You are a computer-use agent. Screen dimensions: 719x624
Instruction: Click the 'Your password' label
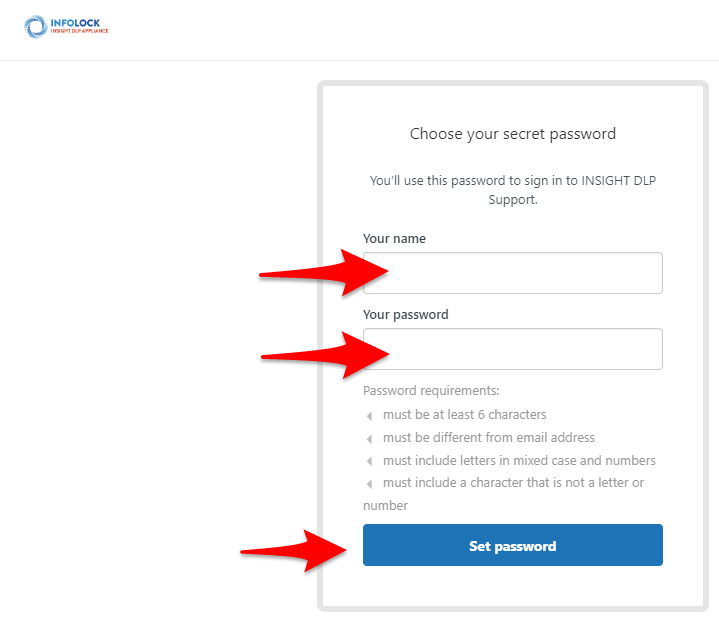(x=406, y=315)
